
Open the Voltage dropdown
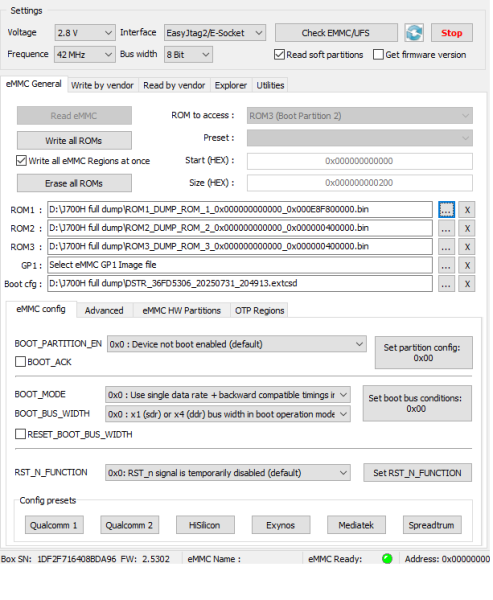(85, 33)
